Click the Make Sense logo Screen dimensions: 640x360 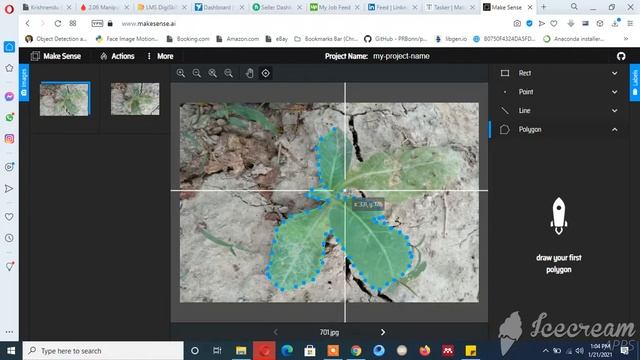coord(56,56)
